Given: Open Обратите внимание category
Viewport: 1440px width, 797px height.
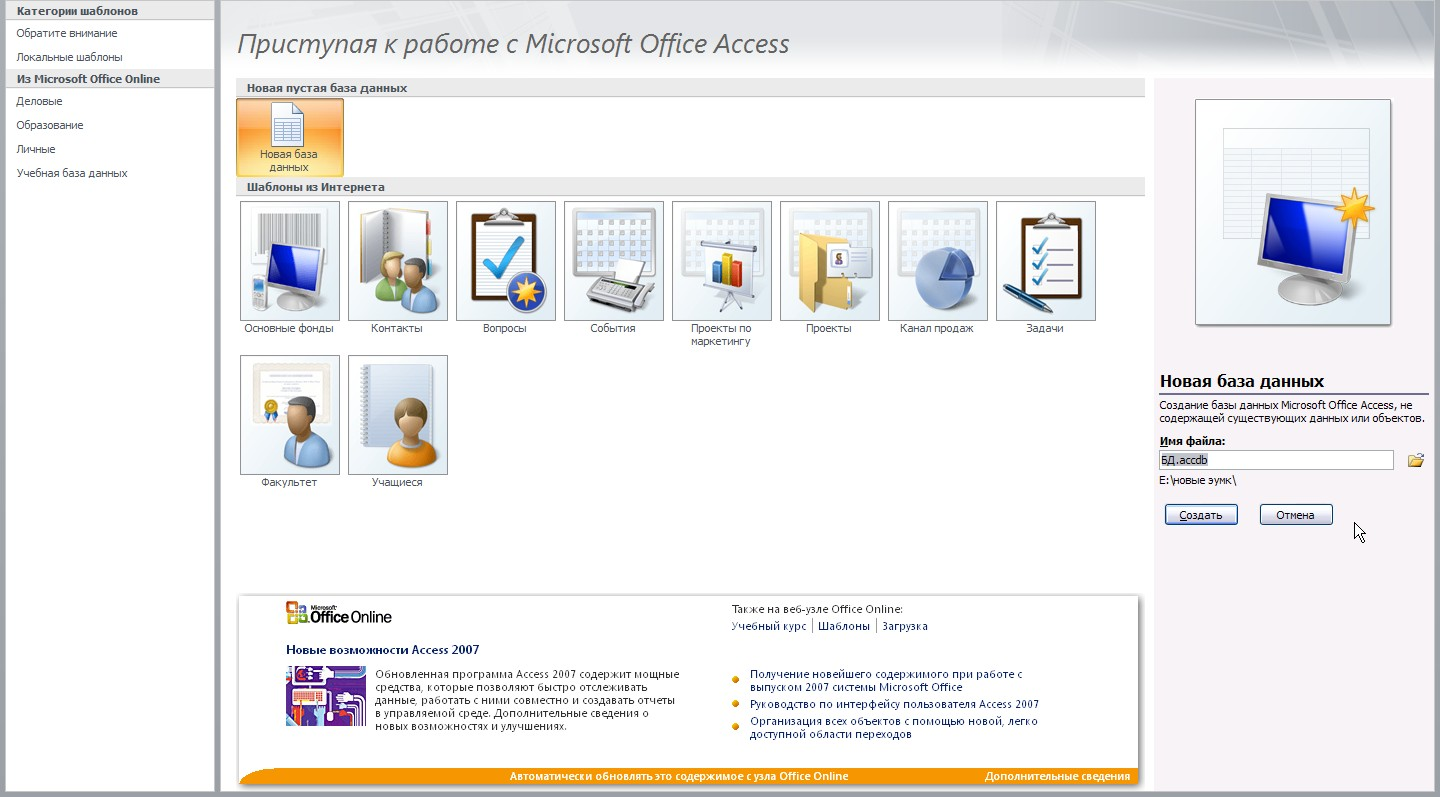Looking at the screenshot, I should [x=67, y=33].
